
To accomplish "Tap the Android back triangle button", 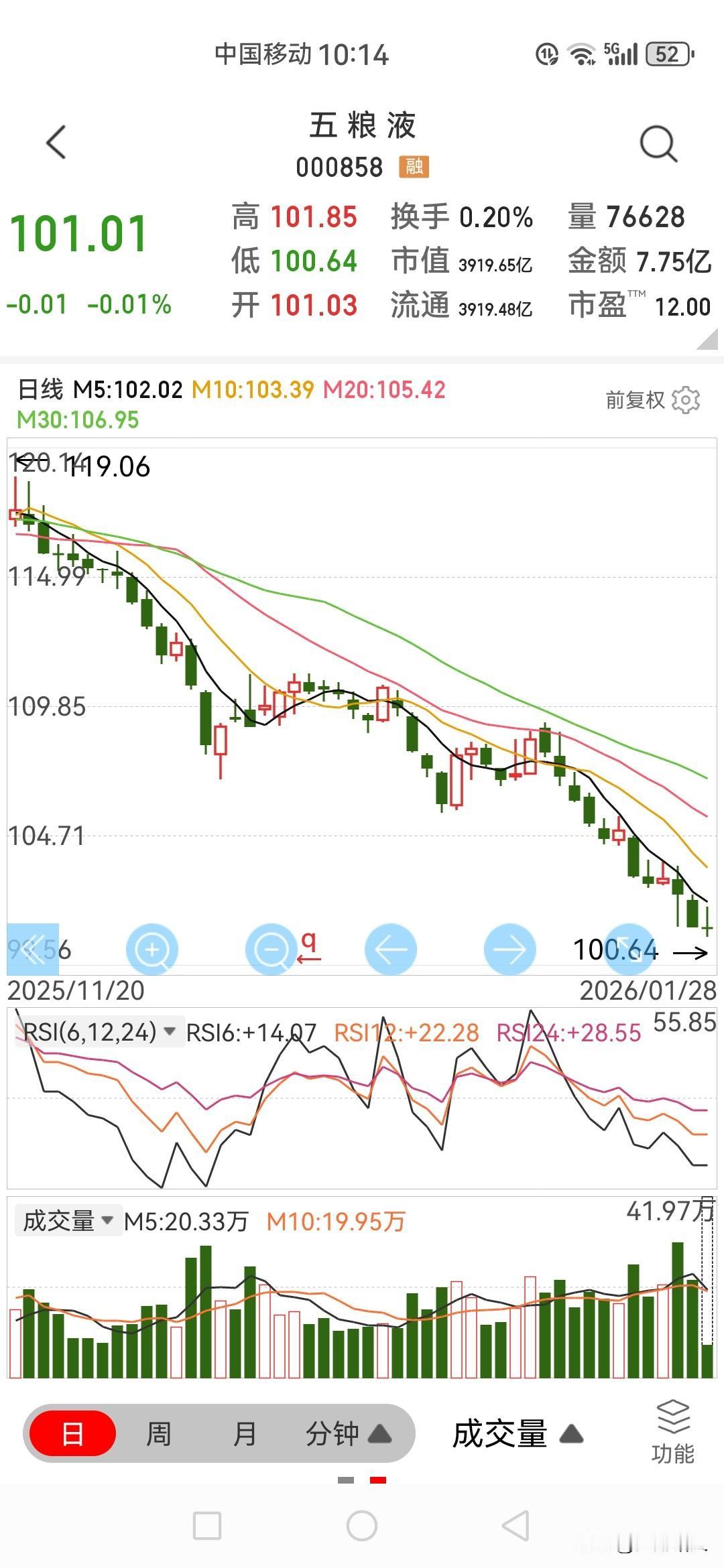I will pos(516,1526).
